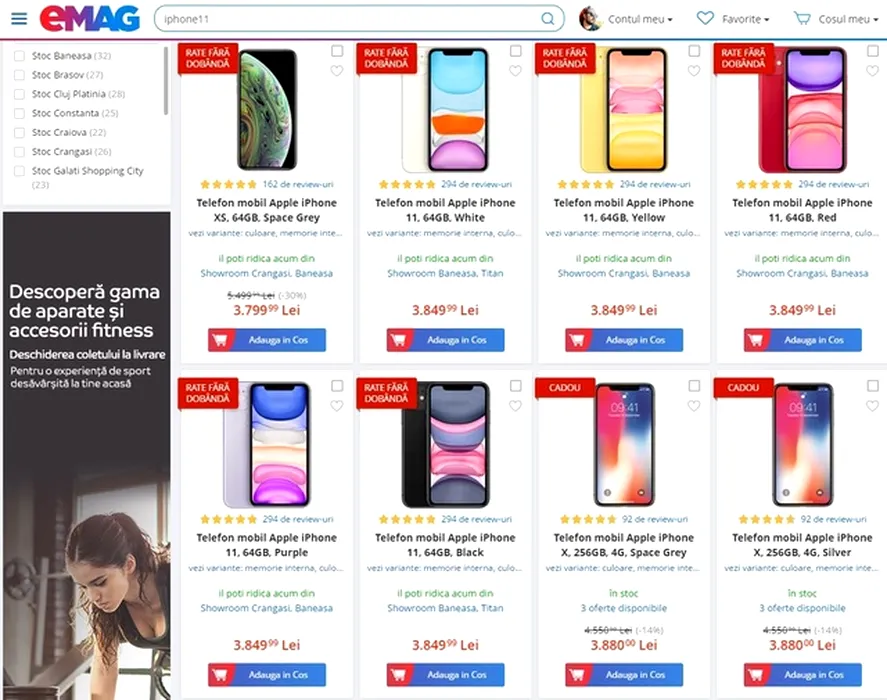887x700 pixels.
Task: Click the eMAG logo
Action: pyautogui.click(x=89, y=19)
